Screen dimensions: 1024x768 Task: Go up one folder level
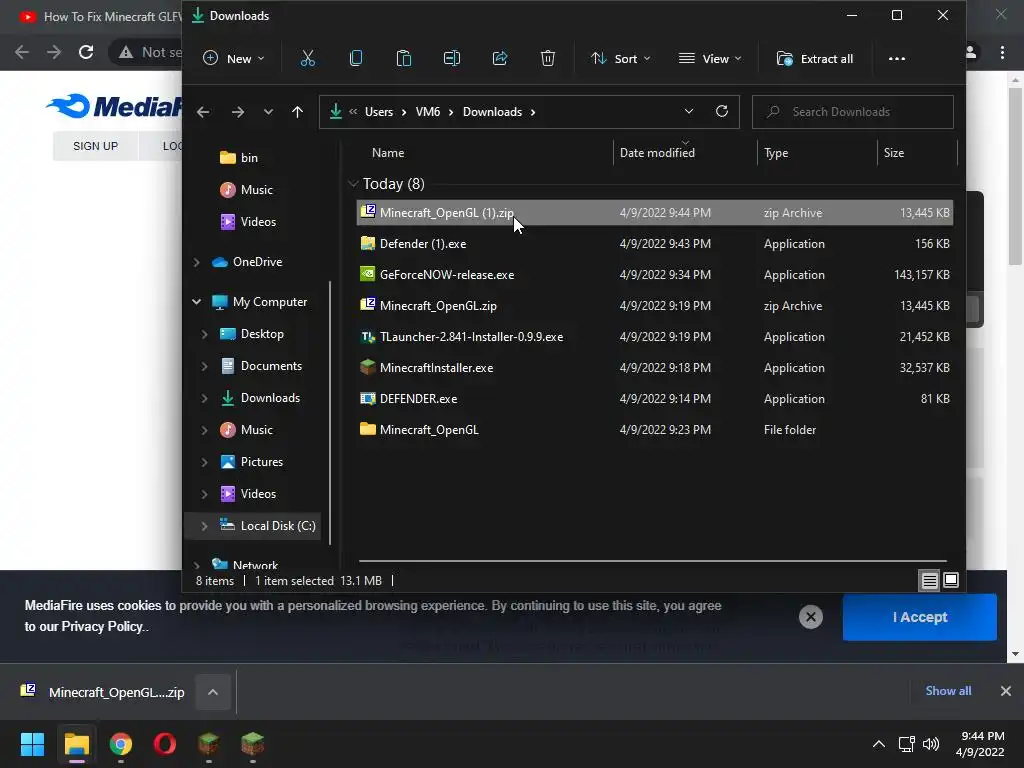pyautogui.click(x=297, y=112)
